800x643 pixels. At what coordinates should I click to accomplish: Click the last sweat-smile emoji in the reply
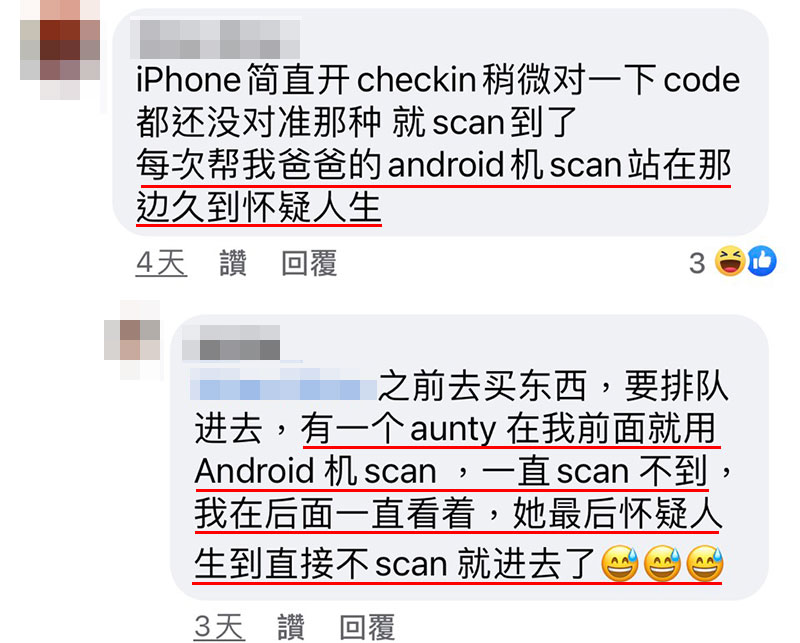coord(705,564)
